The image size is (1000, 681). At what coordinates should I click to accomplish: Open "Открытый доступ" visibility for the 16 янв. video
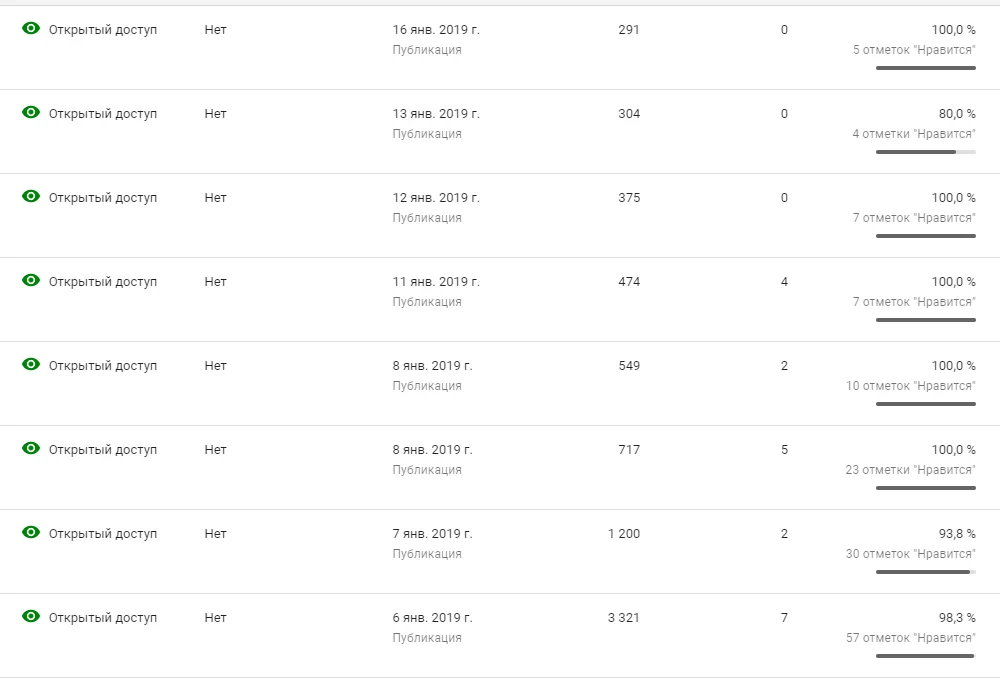tap(103, 30)
